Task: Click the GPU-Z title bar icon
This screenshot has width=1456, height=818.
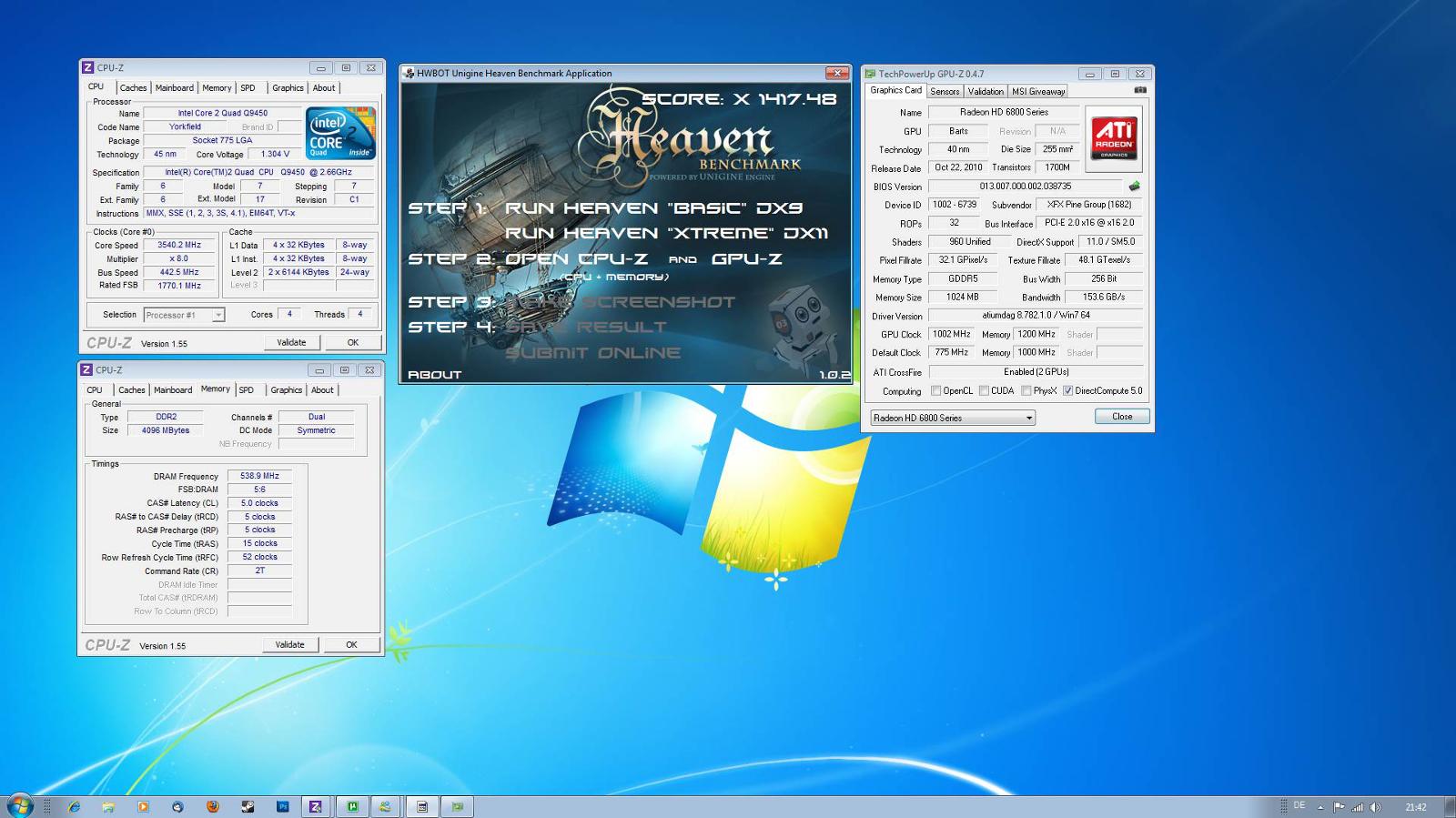Action: click(x=871, y=74)
